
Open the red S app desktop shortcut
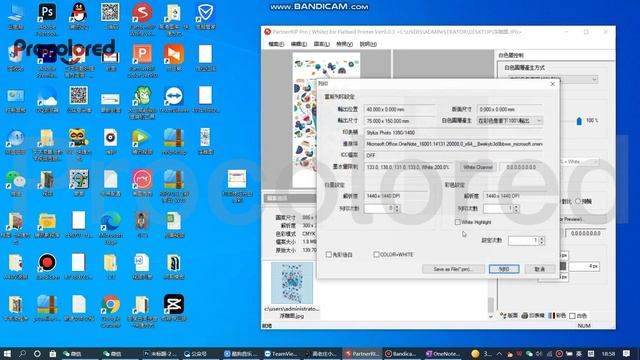(x=142, y=12)
